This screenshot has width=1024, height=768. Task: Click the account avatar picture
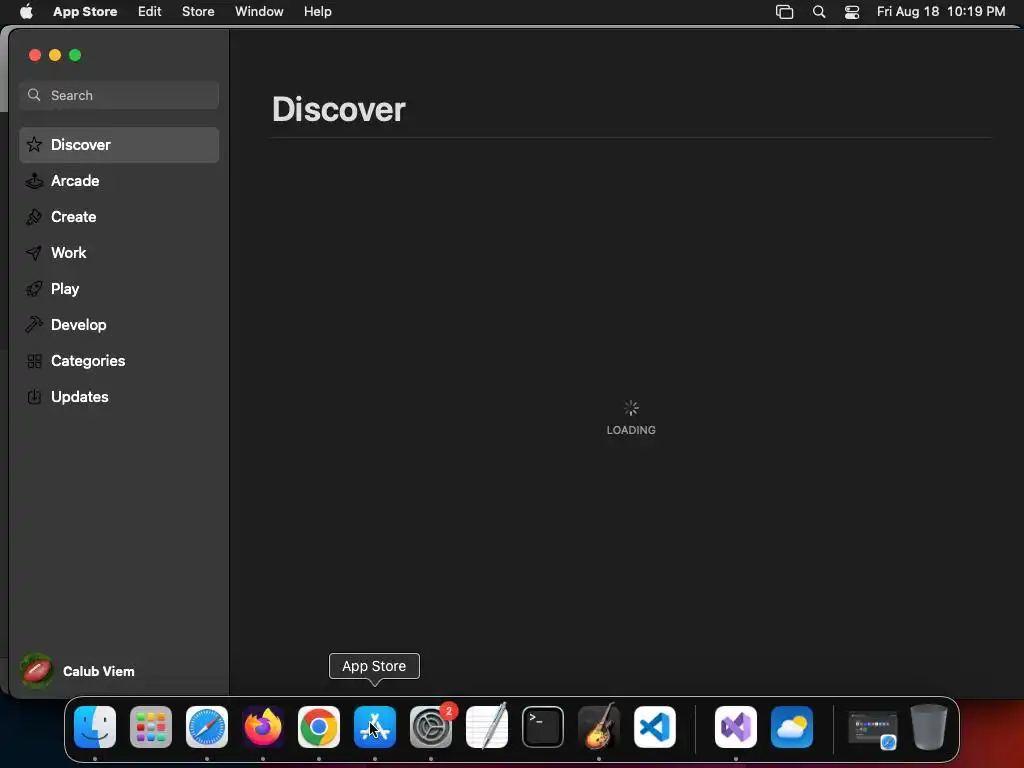coord(37,671)
